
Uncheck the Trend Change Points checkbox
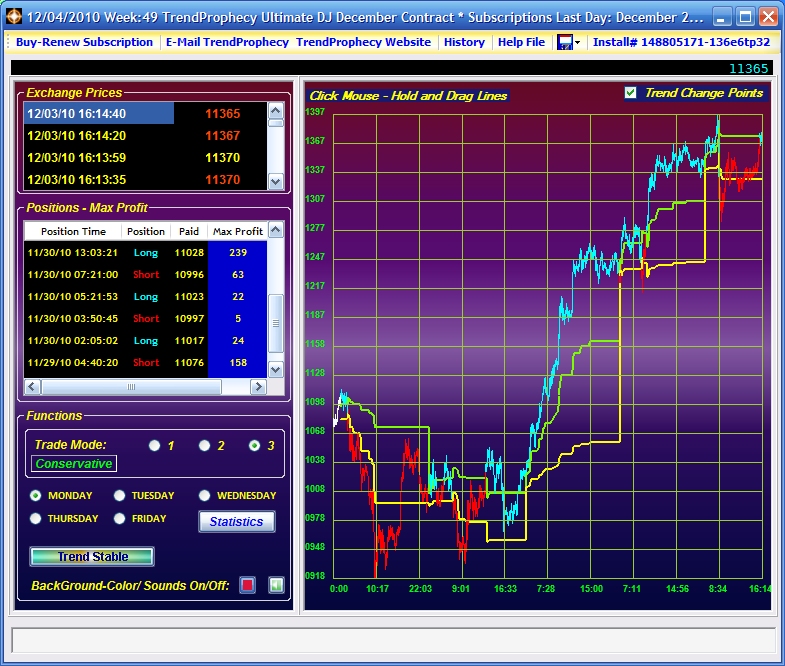click(x=630, y=93)
